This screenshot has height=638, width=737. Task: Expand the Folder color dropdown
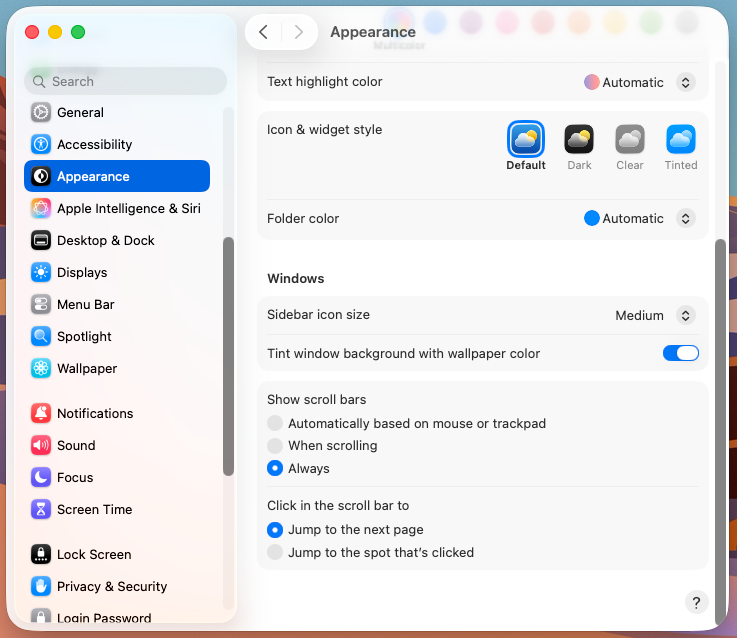pyautogui.click(x=685, y=218)
